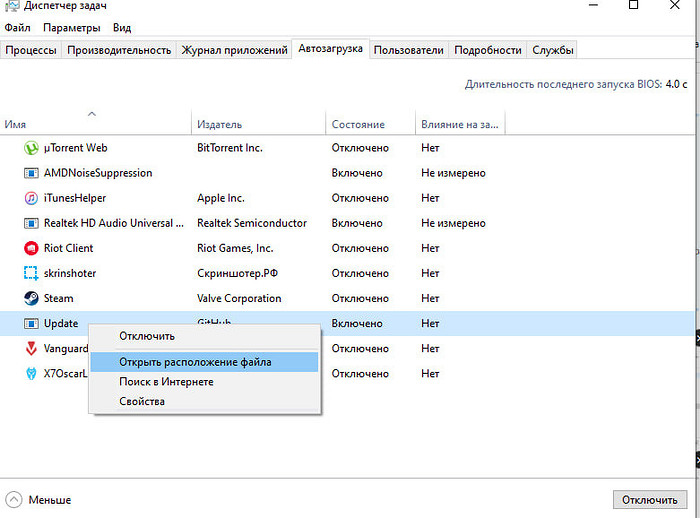The image size is (700, 518).
Task: Open the Вид menu
Action: [x=122, y=28]
